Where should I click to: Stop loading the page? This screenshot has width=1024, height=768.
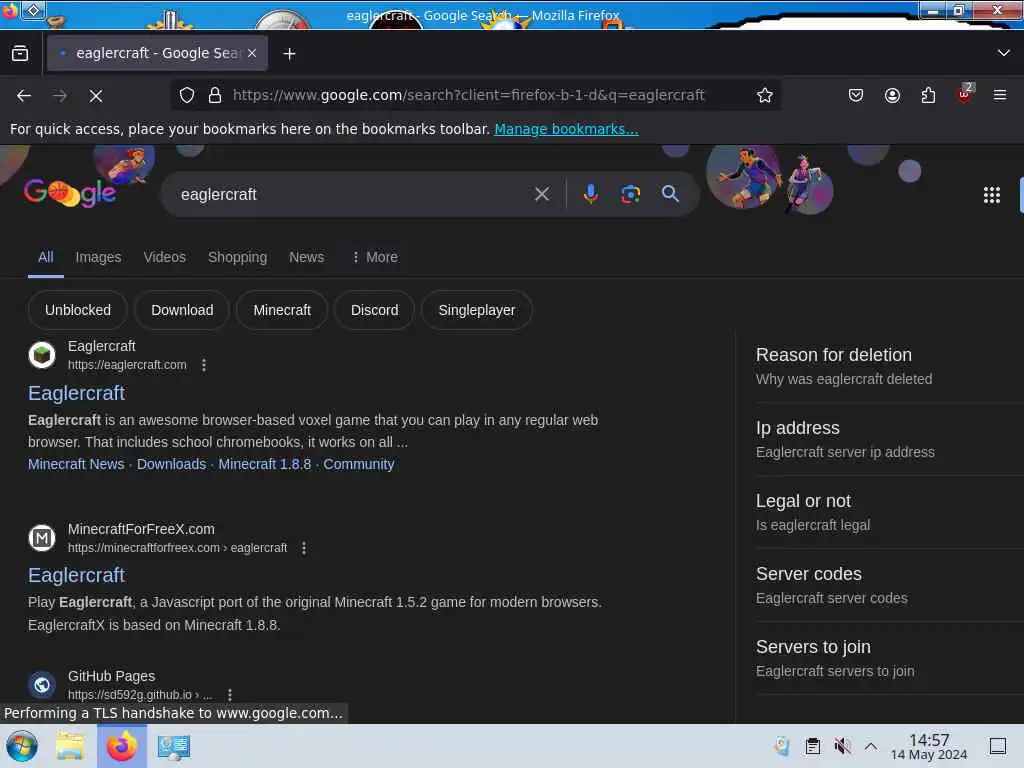(x=96, y=96)
